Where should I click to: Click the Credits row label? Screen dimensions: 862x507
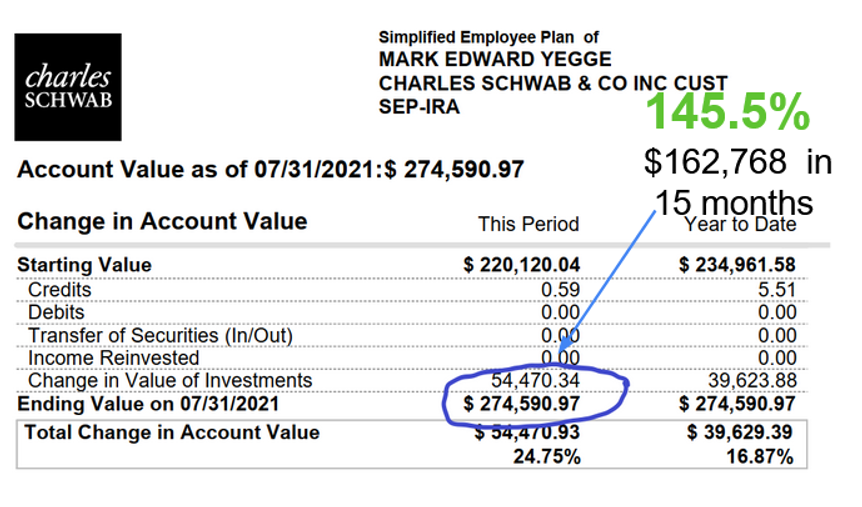coord(60,290)
